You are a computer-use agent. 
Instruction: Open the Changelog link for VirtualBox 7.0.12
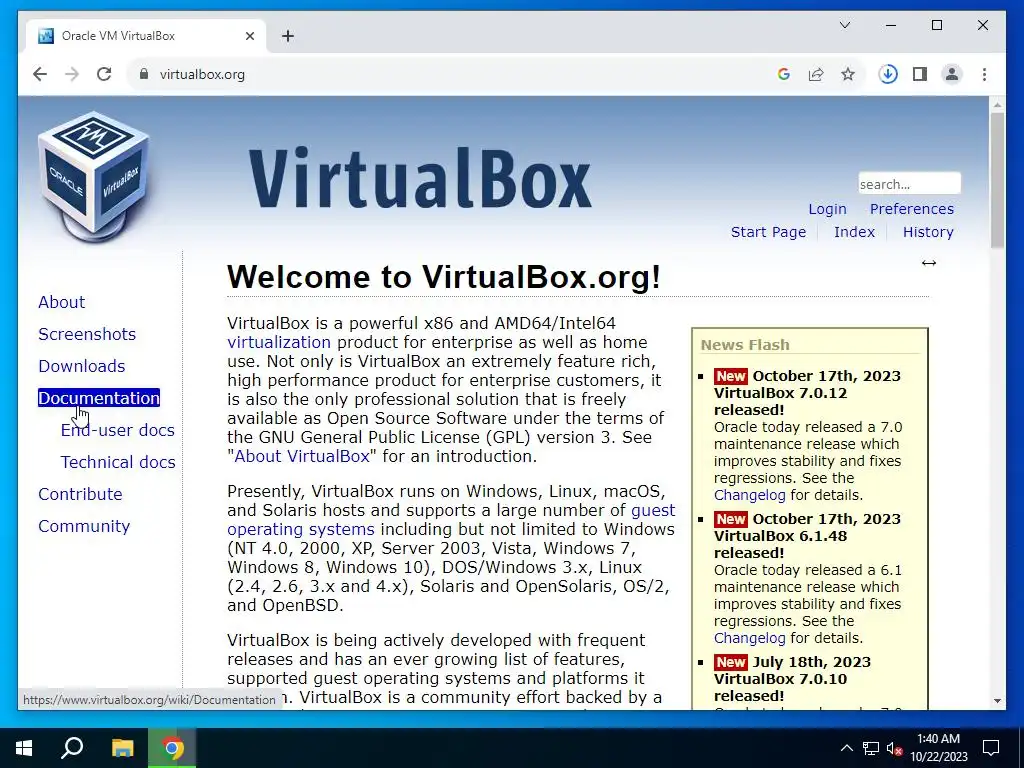coord(750,495)
